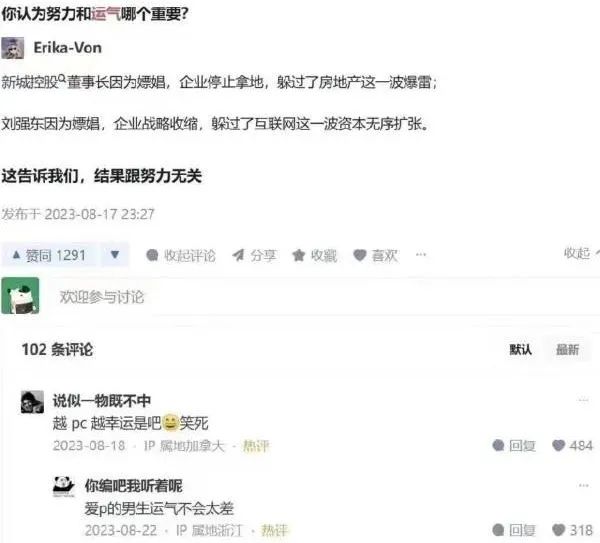Image resolution: width=600 pixels, height=543 pixels.
Task: Click Erika-Von's avatar thumbnail
Action: (x=13, y=48)
